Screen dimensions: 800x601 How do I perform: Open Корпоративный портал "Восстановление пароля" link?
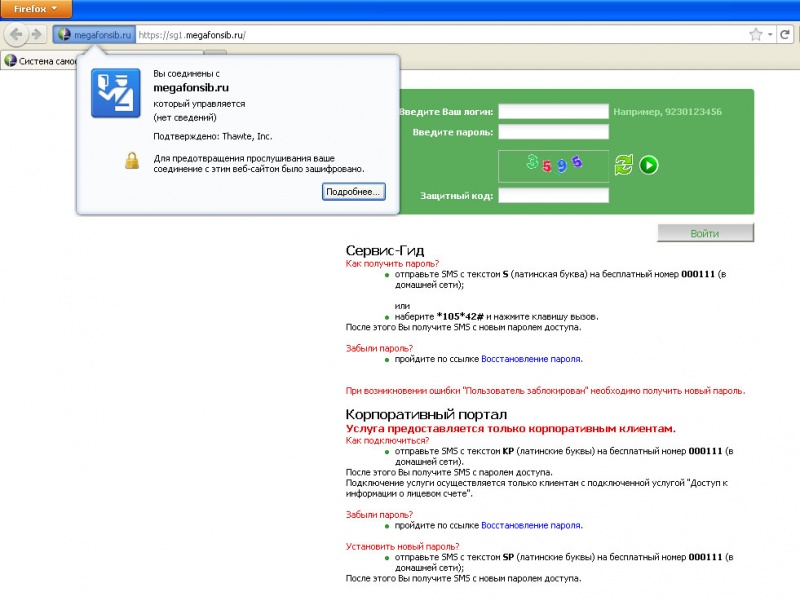[x=531, y=524]
